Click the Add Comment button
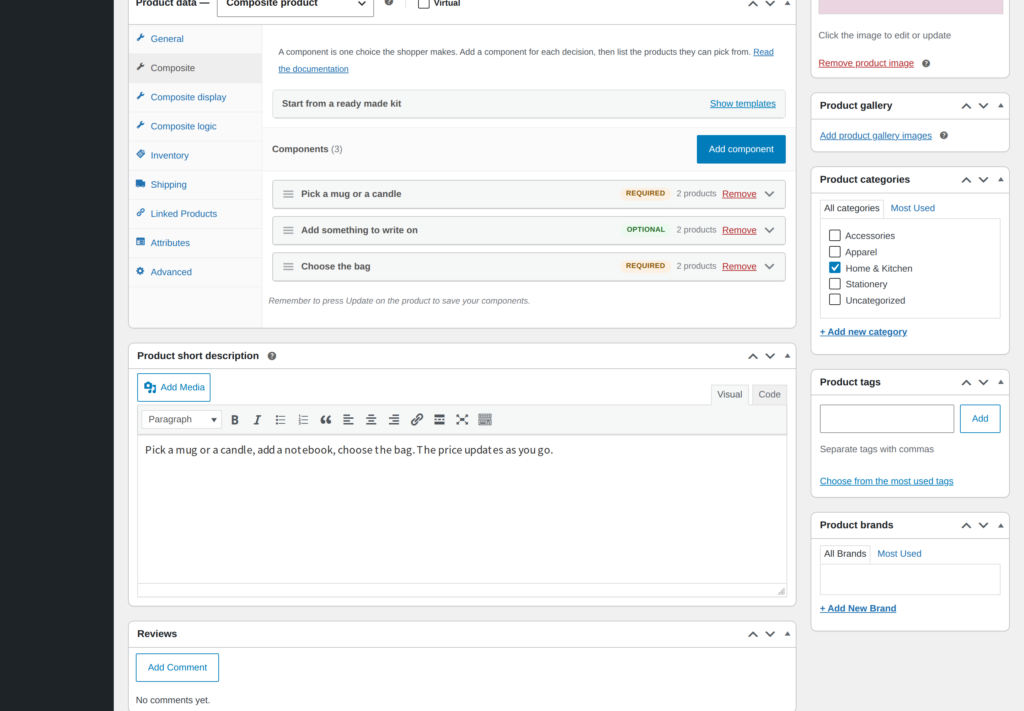 pyautogui.click(x=177, y=667)
